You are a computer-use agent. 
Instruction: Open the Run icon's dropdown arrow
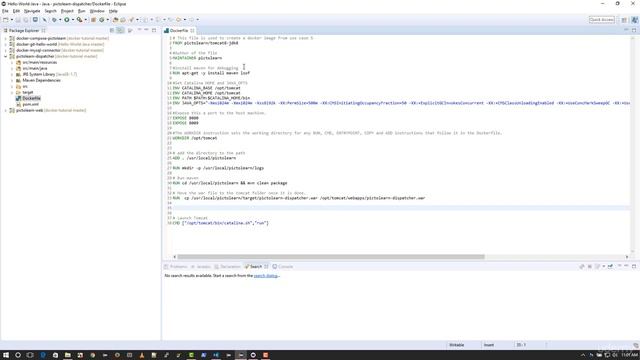point(73,20)
